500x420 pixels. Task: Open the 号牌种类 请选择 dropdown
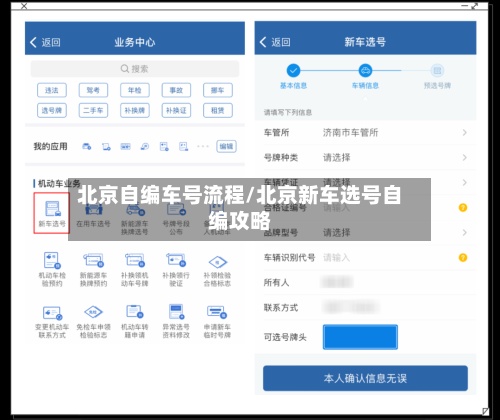[337, 157]
